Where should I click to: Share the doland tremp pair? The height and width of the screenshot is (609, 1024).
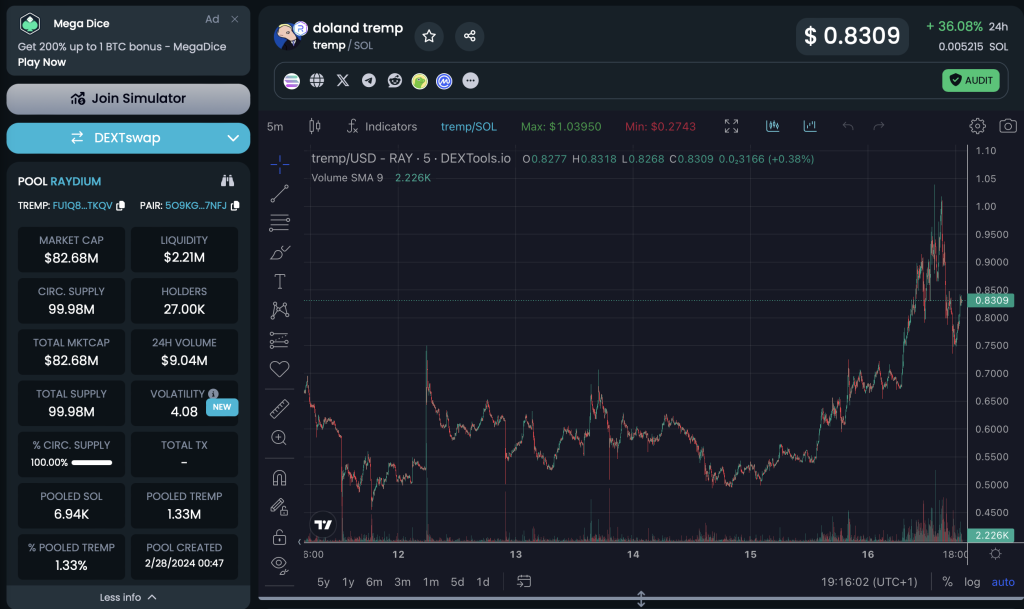tap(470, 36)
